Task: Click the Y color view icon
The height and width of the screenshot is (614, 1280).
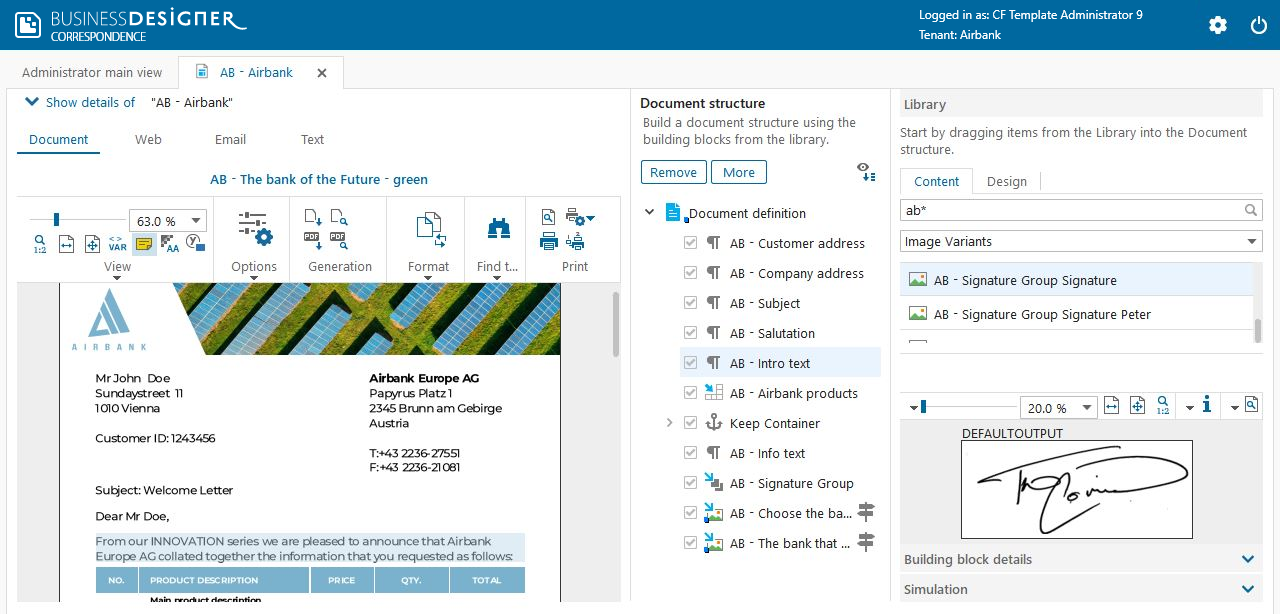Action: pyautogui.click(x=196, y=242)
